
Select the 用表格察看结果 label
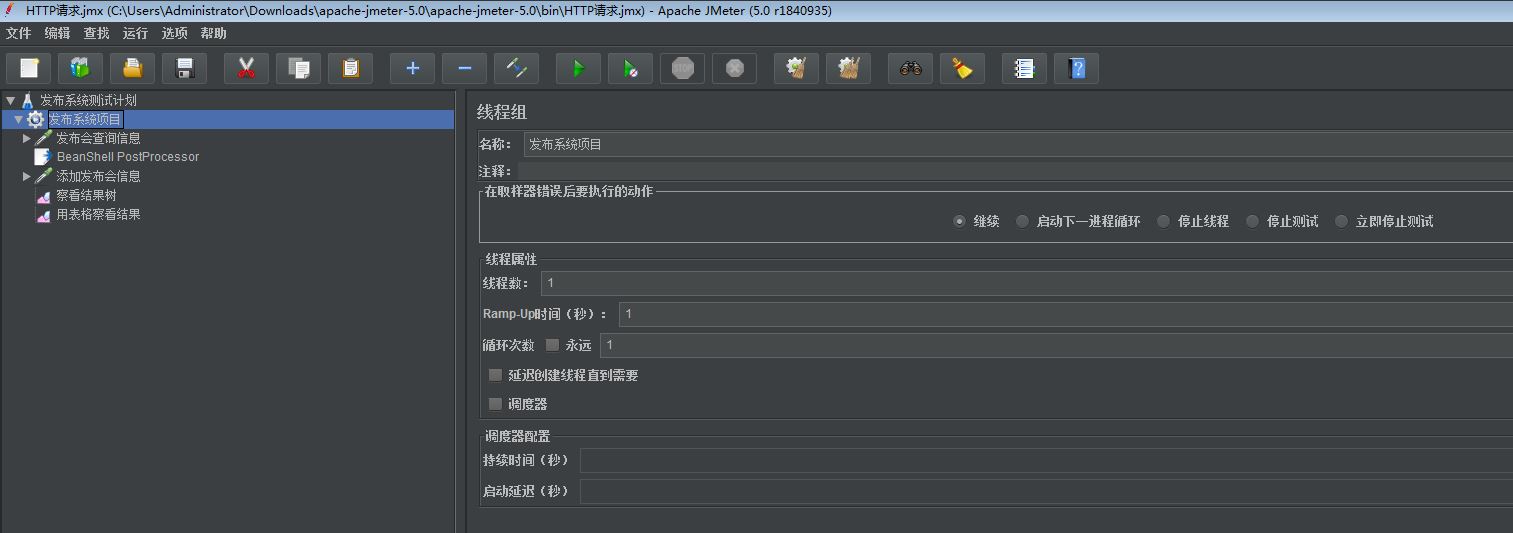(98, 214)
